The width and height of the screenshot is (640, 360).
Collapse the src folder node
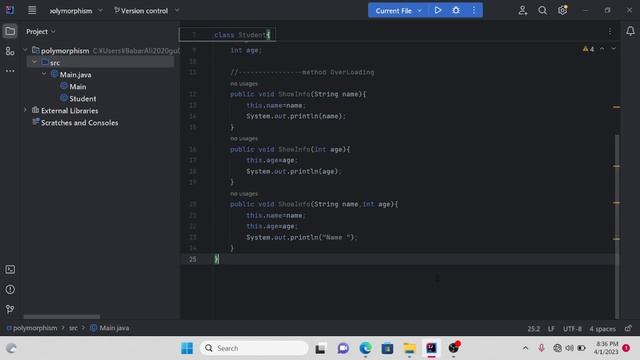(35, 62)
